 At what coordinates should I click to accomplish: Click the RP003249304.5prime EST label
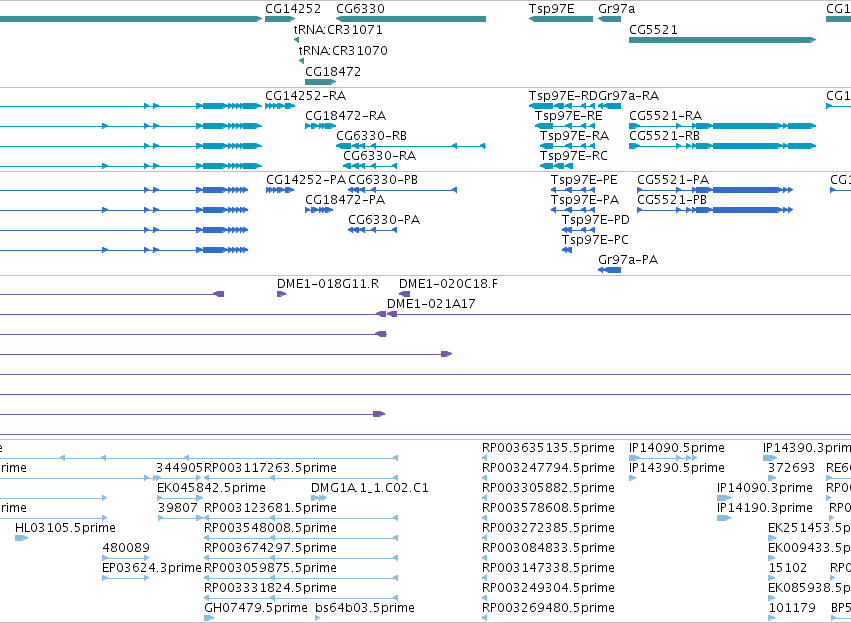pyautogui.click(x=548, y=588)
